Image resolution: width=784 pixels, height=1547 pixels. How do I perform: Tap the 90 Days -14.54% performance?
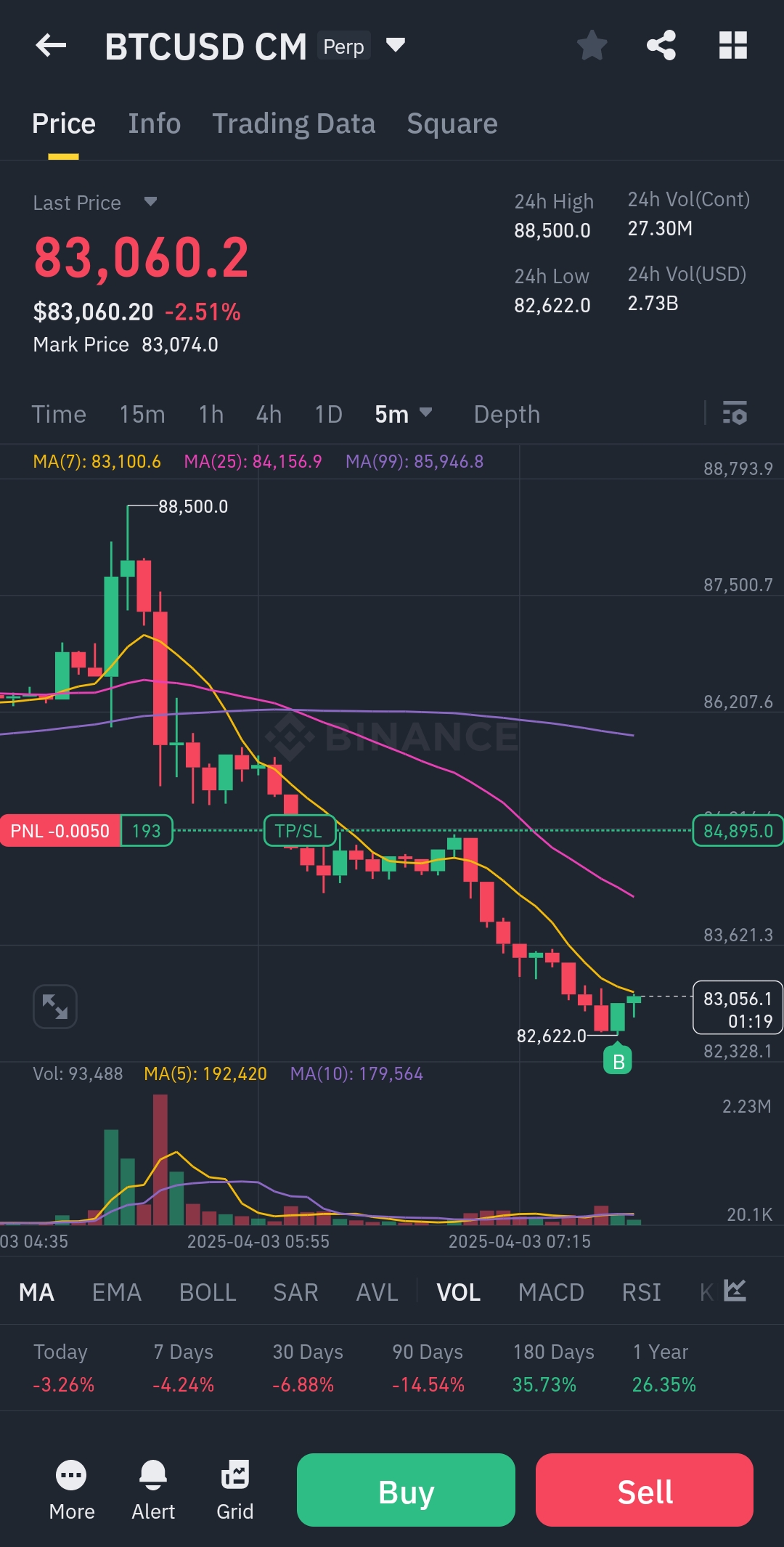click(x=428, y=1368)
